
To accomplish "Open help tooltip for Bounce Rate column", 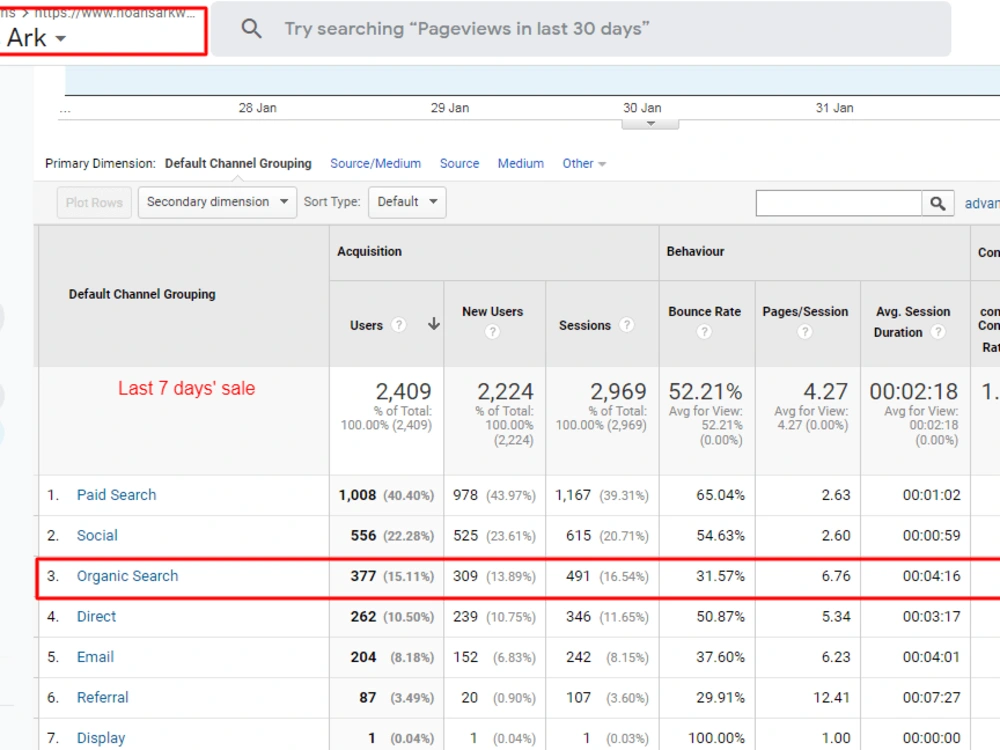I will (x=704, y=332).
